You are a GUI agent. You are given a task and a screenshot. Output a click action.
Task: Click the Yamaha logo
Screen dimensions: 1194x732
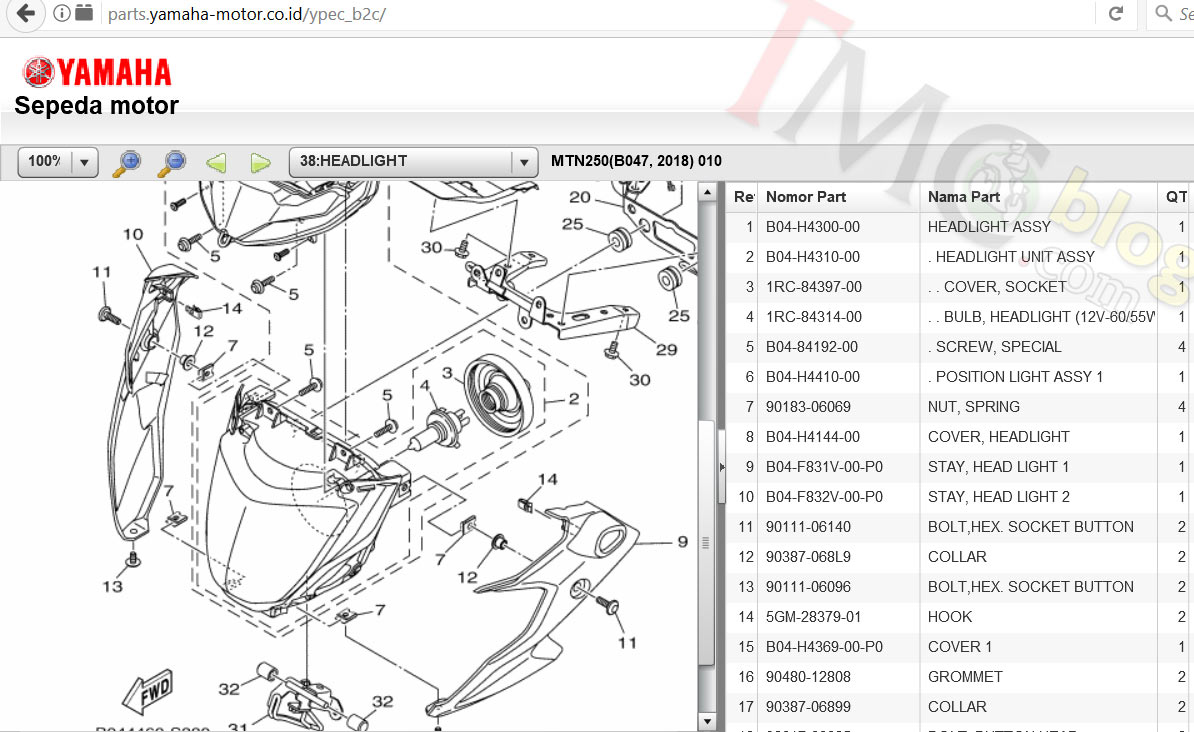(x=97, y=72)
